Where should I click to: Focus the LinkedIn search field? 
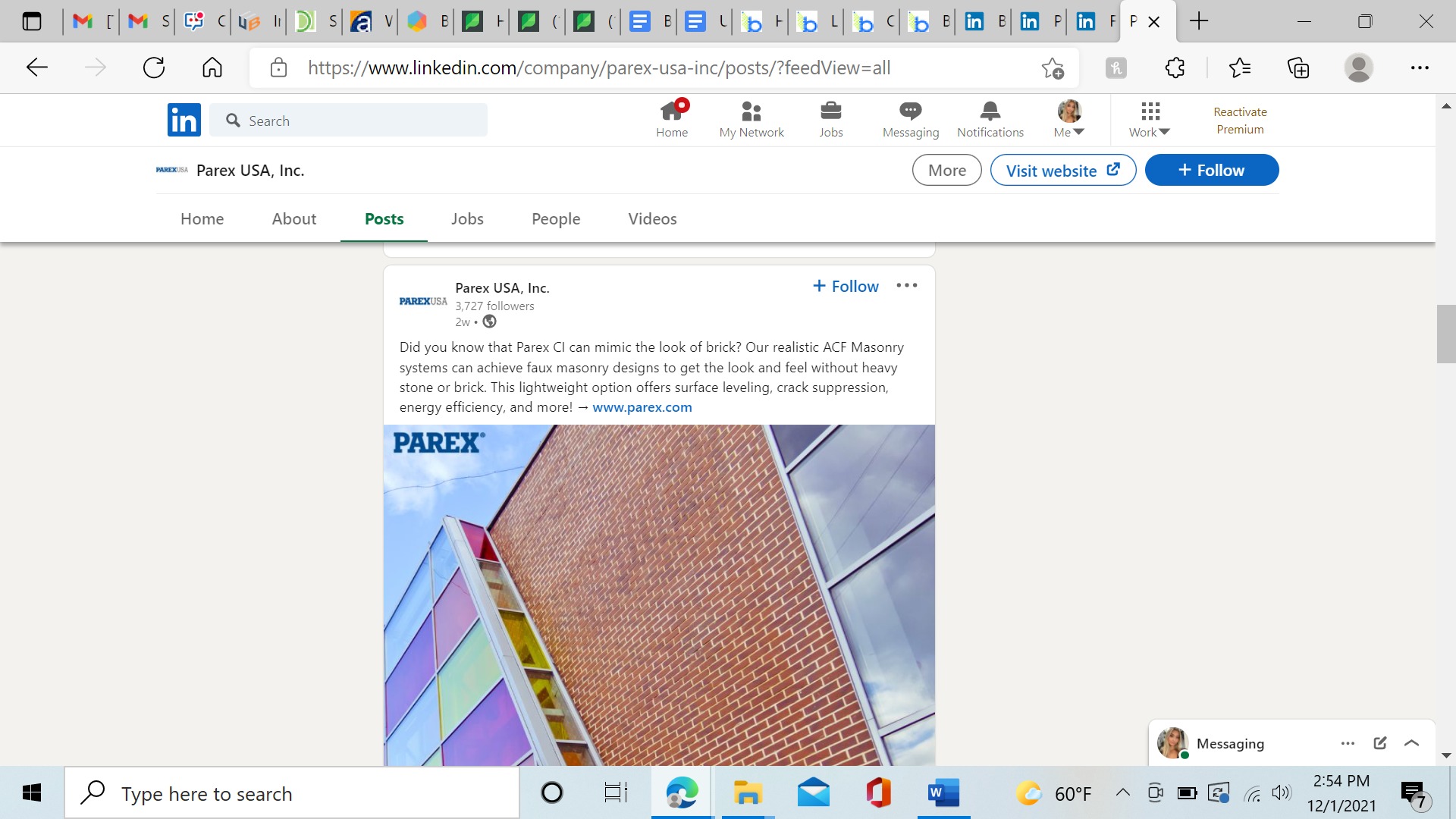pyautogui.click(x=349, y=121)
